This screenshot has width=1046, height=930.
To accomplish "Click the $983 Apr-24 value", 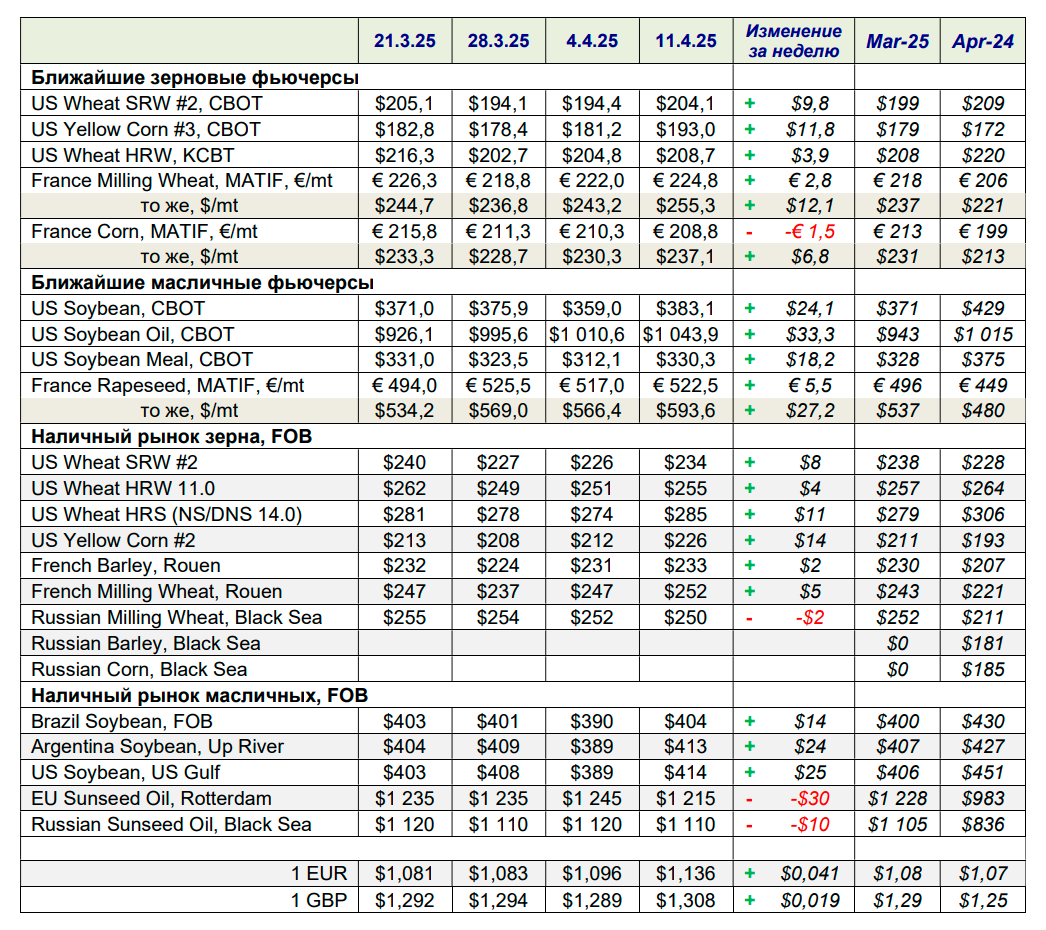I will (x=983, y=799).
